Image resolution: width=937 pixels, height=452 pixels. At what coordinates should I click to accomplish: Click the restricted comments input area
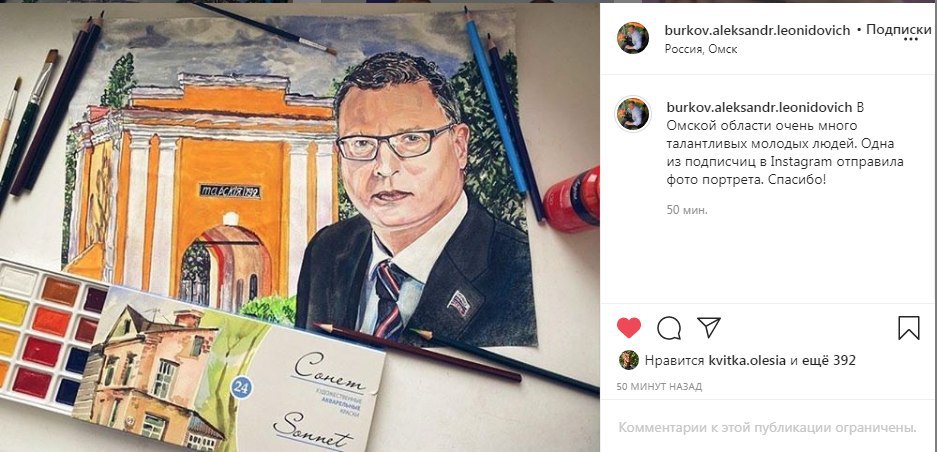point(767,428)
